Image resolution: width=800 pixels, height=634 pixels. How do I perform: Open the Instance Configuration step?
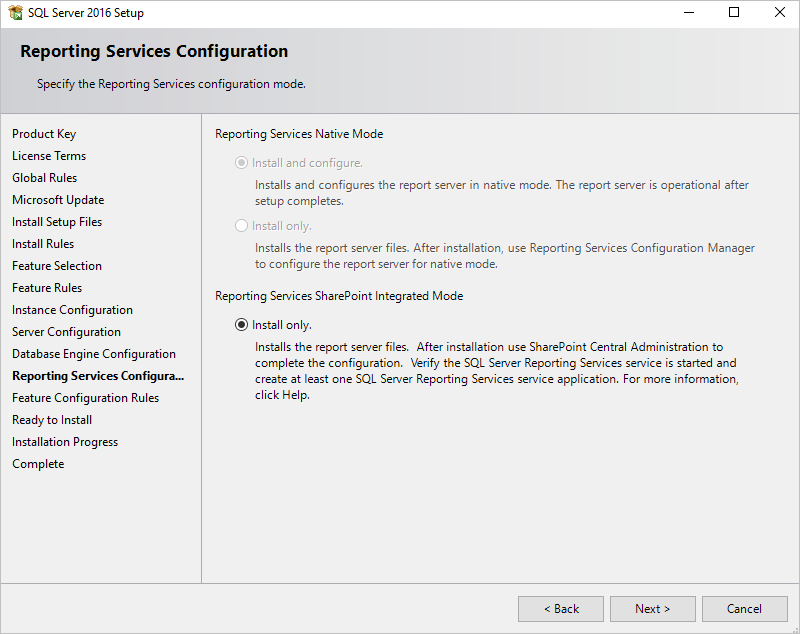(72, 309)
